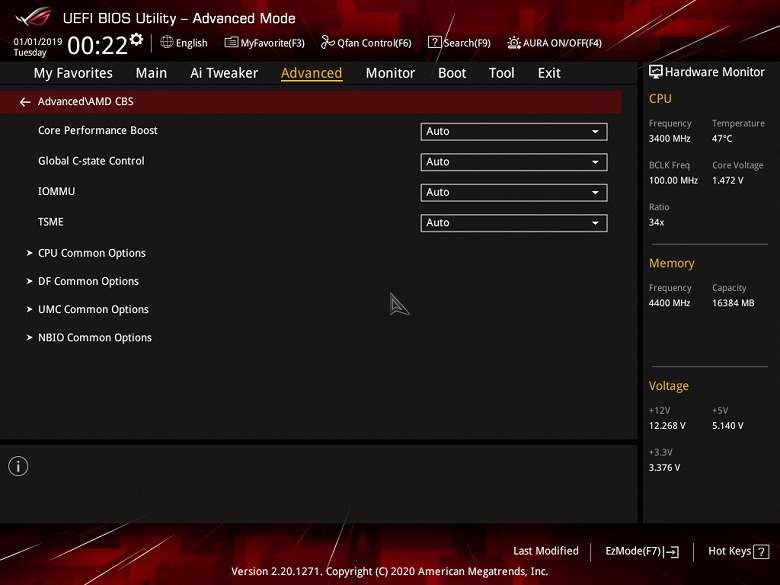Open the Tool tab
Image resolution: width=780 pixels, height=585 pixels.
[x=501, y=73]
